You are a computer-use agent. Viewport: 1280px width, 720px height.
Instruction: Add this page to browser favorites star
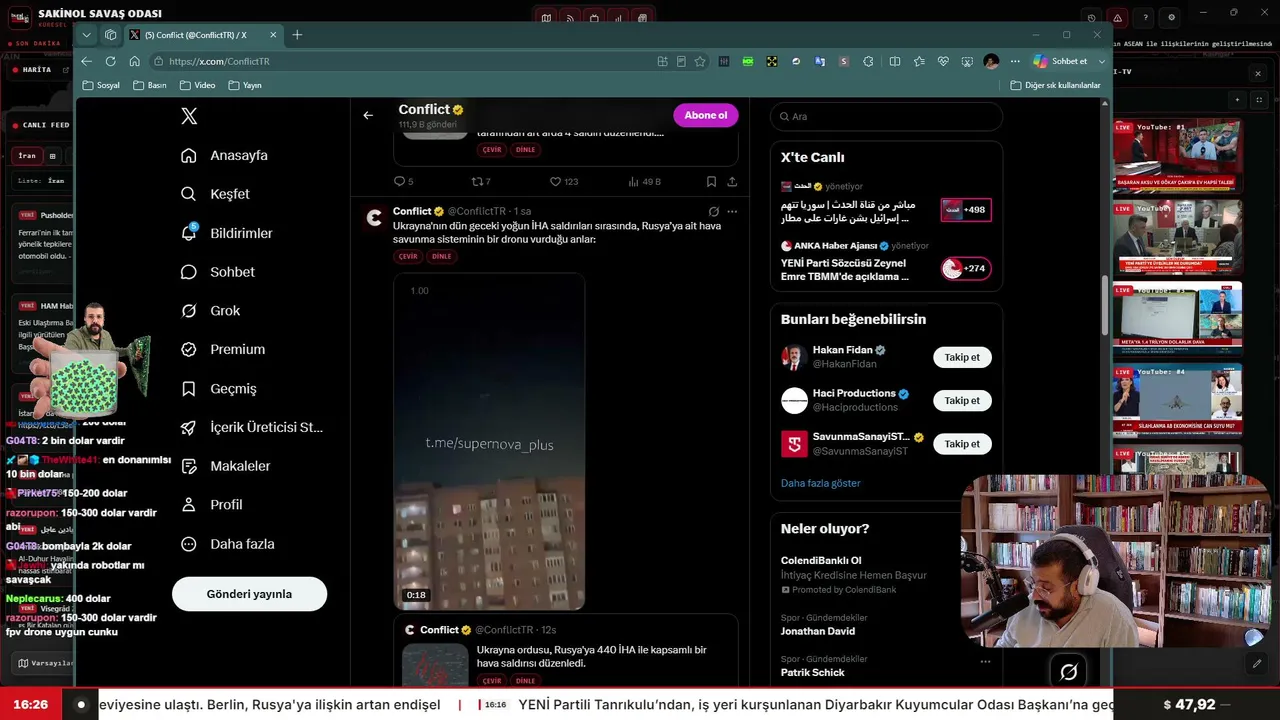click(700, 61)
